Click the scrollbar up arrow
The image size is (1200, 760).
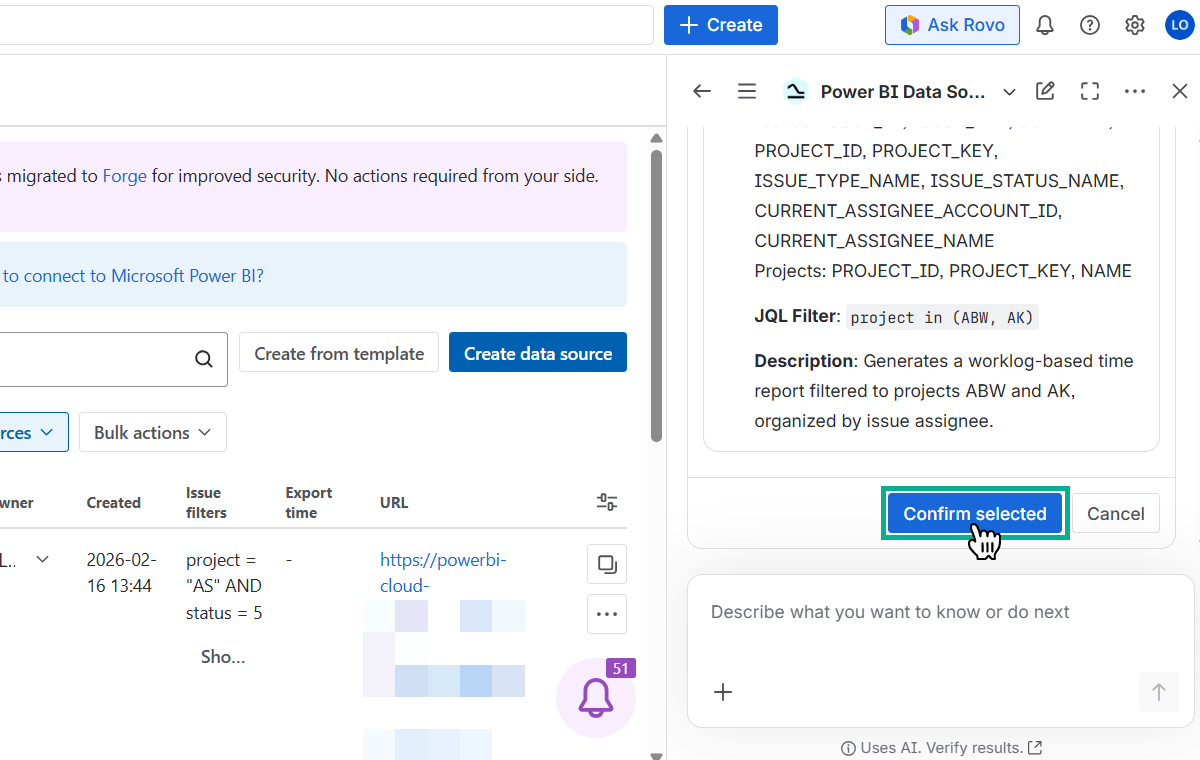[656, 139]
